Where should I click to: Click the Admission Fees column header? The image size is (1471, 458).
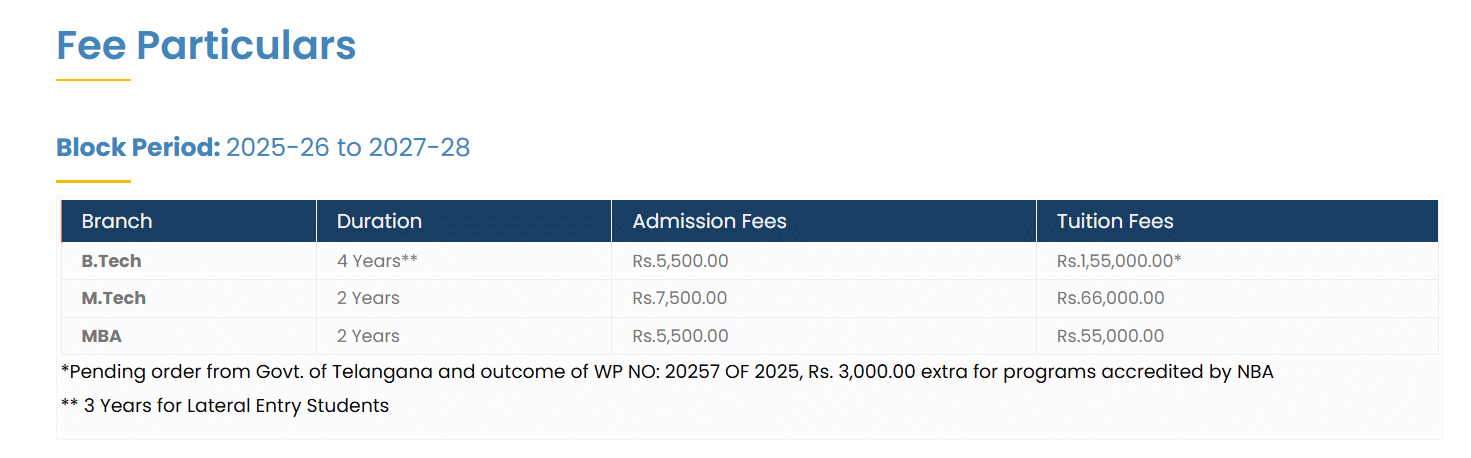pos(709,221)
